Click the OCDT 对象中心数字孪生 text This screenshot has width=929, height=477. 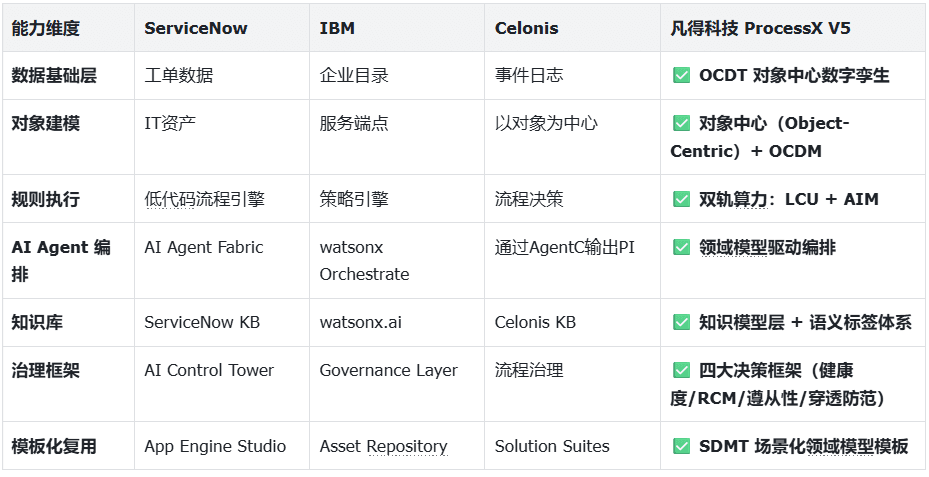pos(795,75)
